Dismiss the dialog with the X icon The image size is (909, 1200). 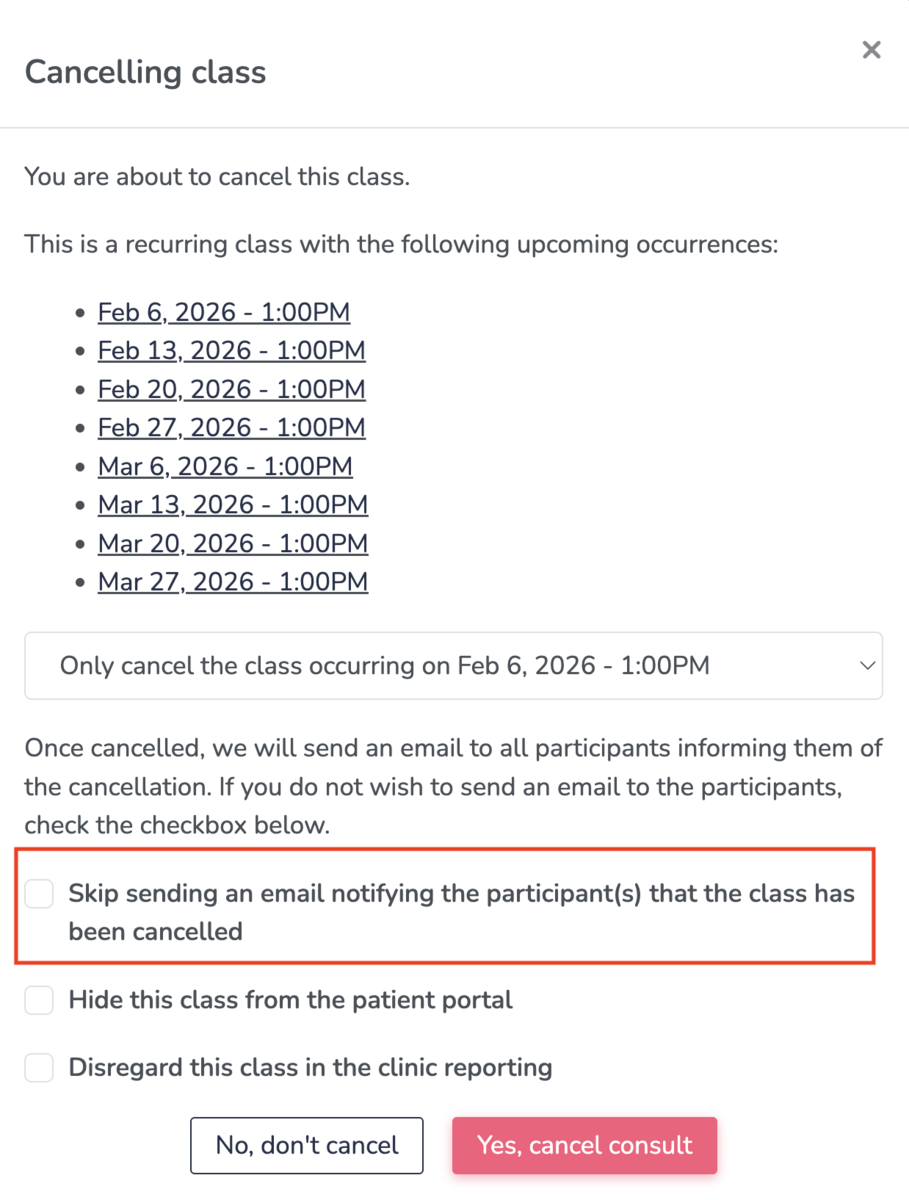click(x=871, y=49)
